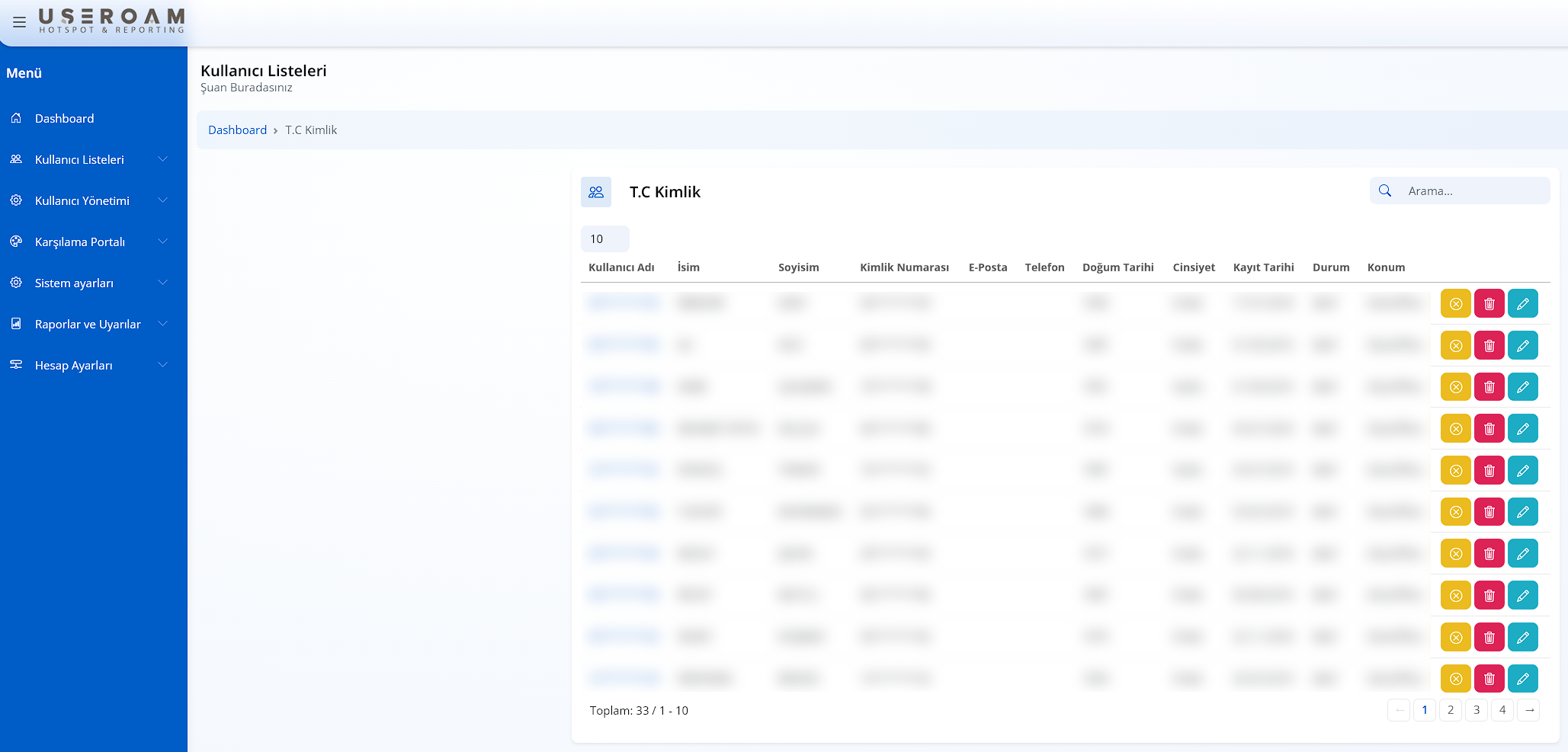Click the edit pencil icon in last row
The height and width of the screenshot is (752, 1568).
click(x=1522, y=678)
